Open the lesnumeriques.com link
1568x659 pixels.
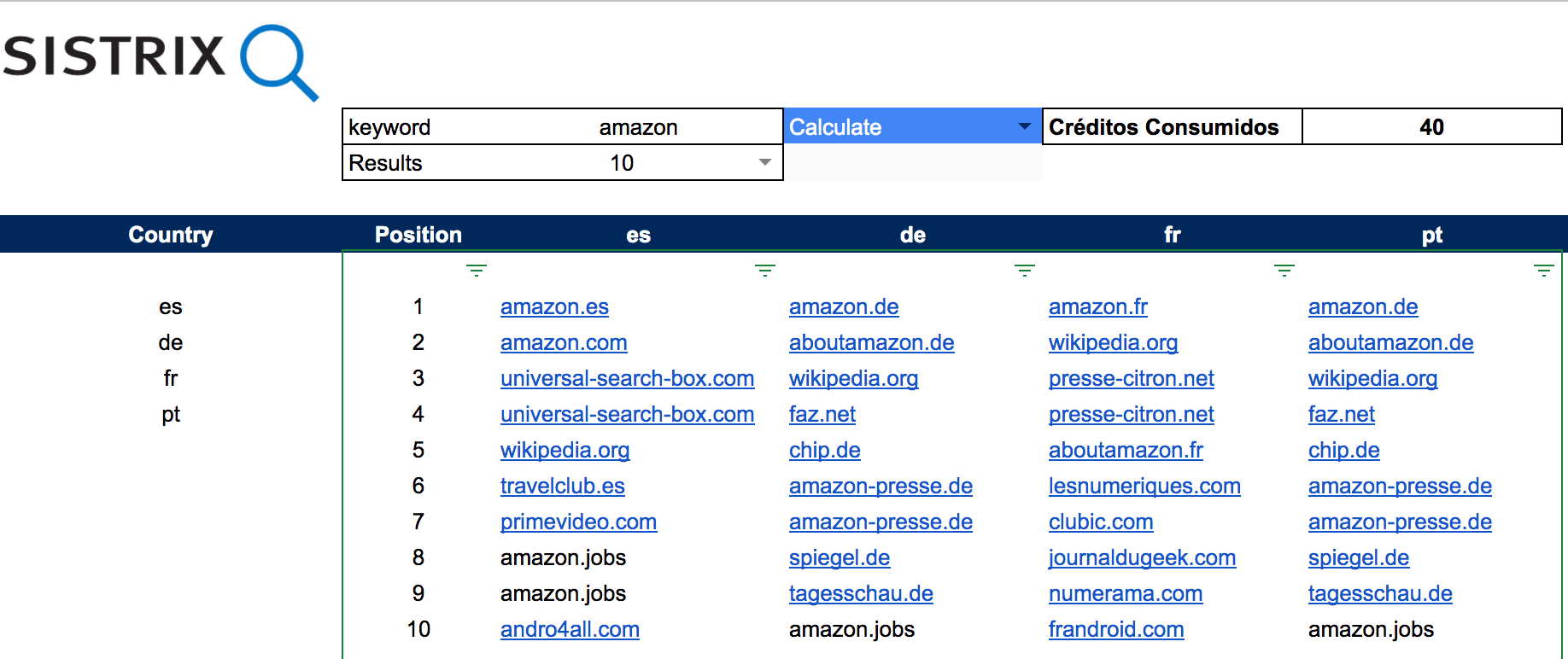click(1144, 486)
